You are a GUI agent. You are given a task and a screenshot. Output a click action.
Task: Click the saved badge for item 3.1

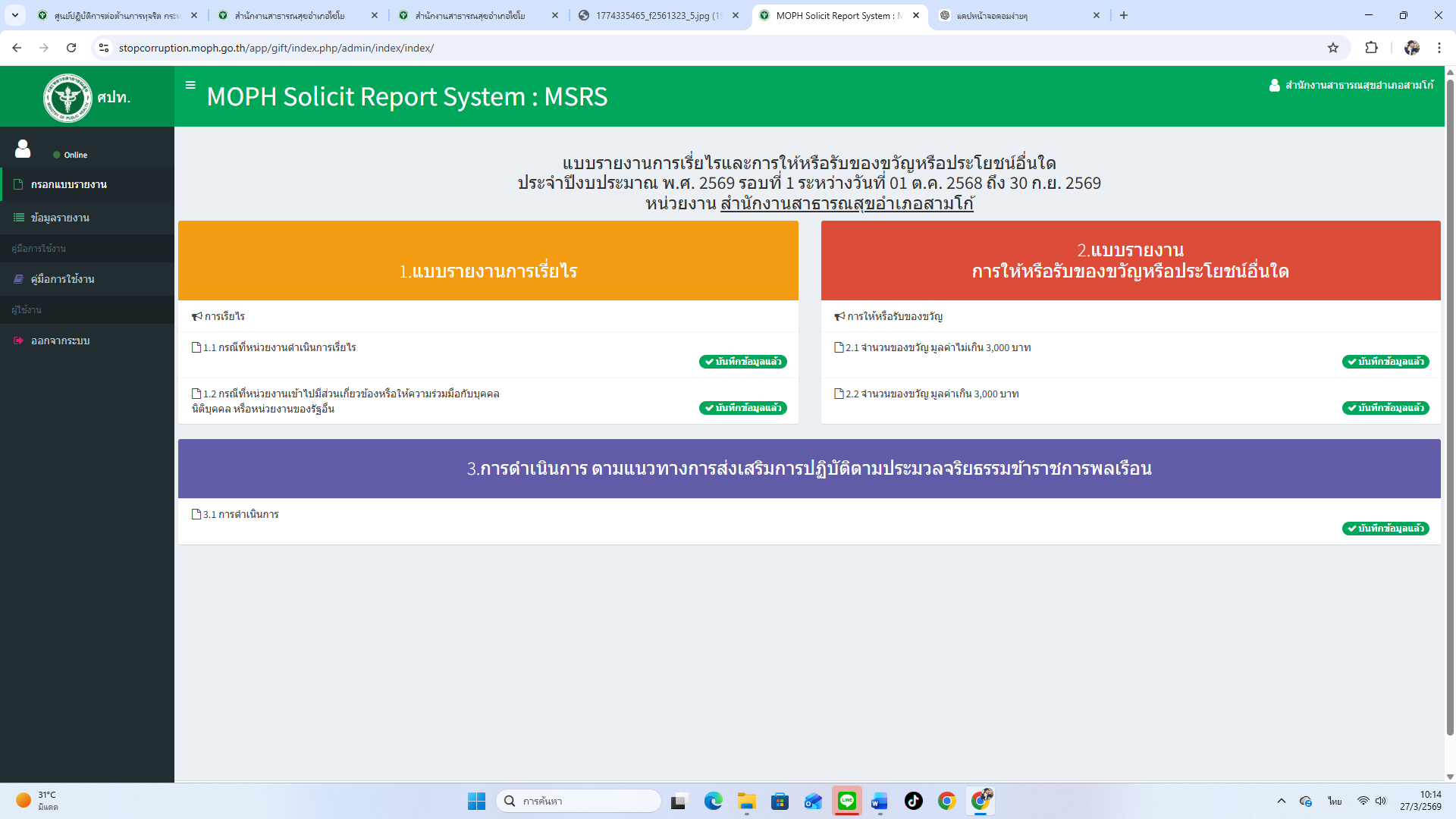tap(1385, 529)
